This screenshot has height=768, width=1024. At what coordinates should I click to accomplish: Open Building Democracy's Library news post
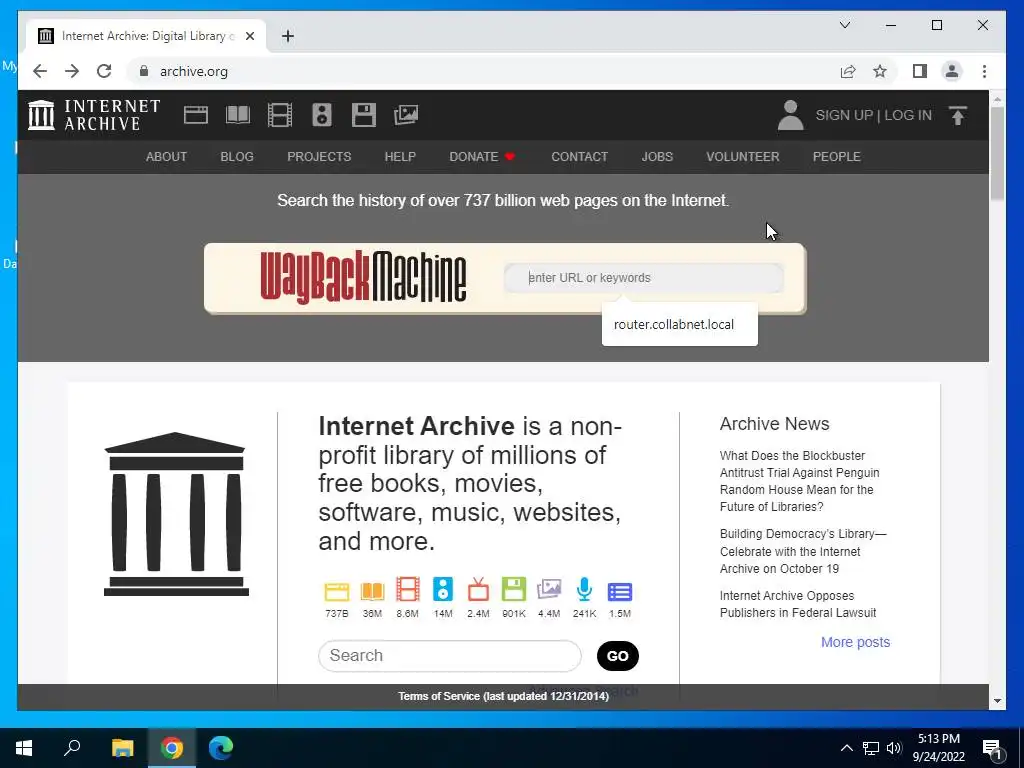click(803, 551)
